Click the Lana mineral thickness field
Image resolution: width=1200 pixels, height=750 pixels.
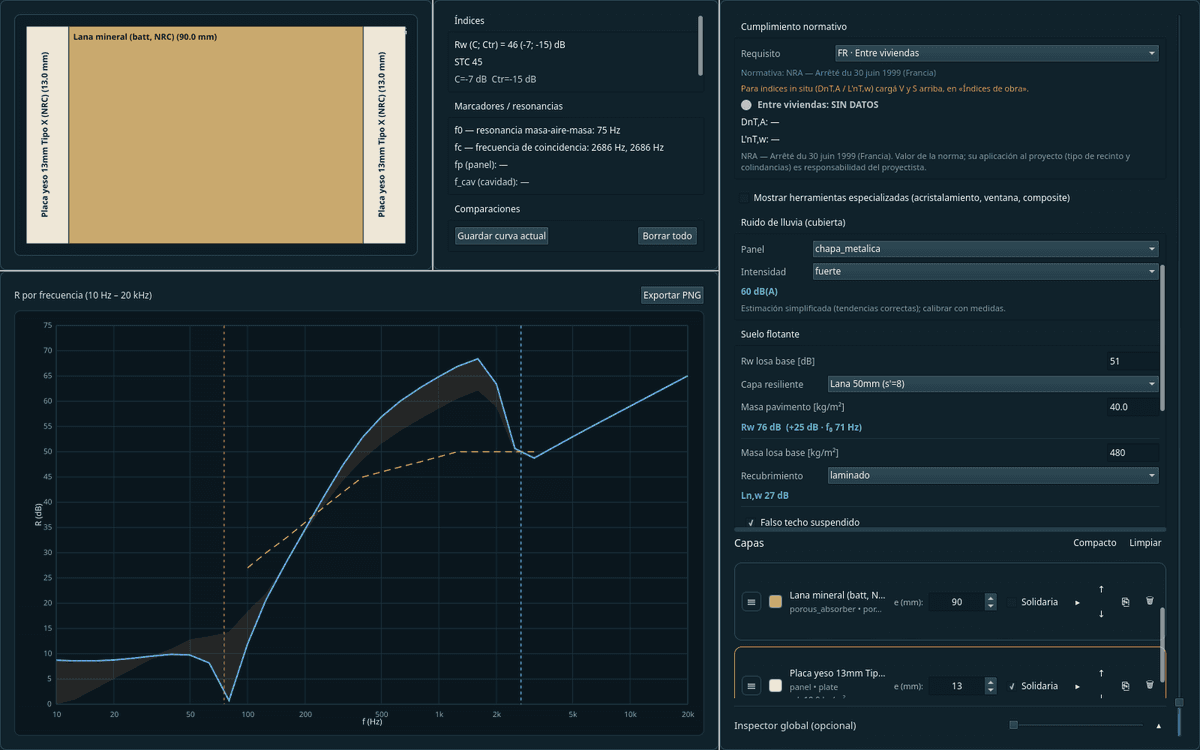click(x=956, y=602)
